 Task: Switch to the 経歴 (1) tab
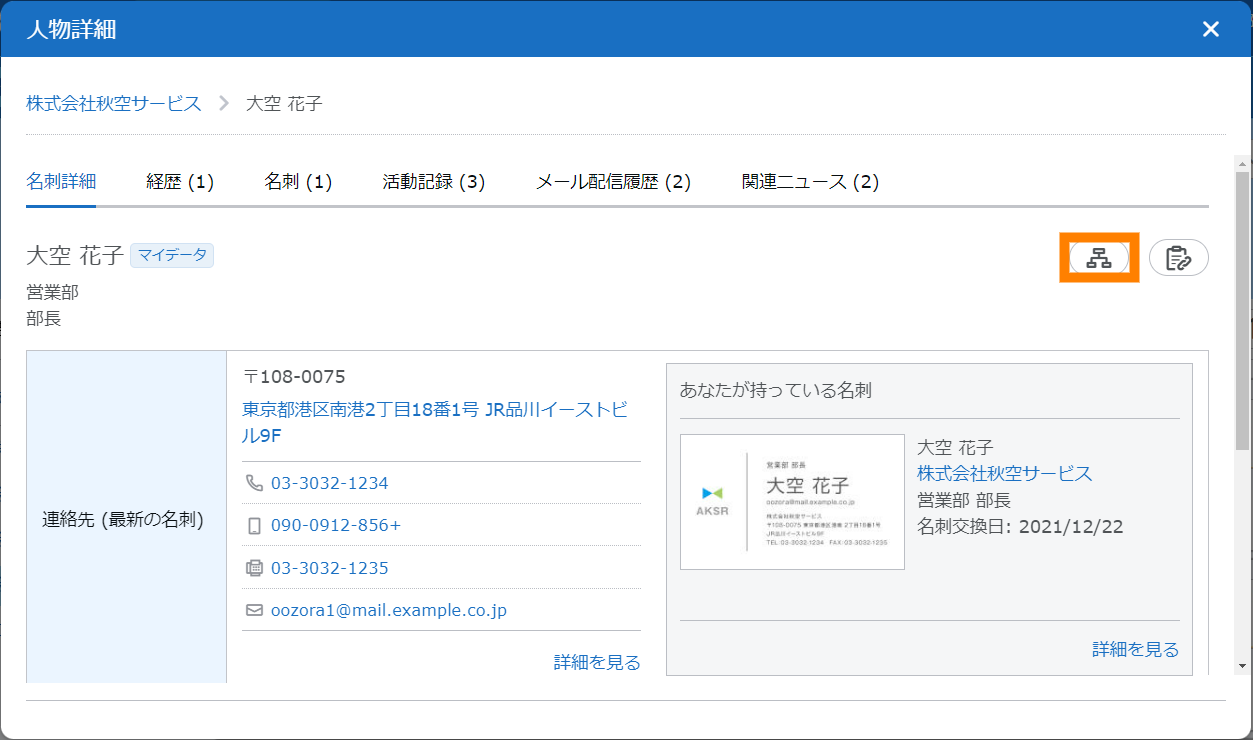coord(180,182)
